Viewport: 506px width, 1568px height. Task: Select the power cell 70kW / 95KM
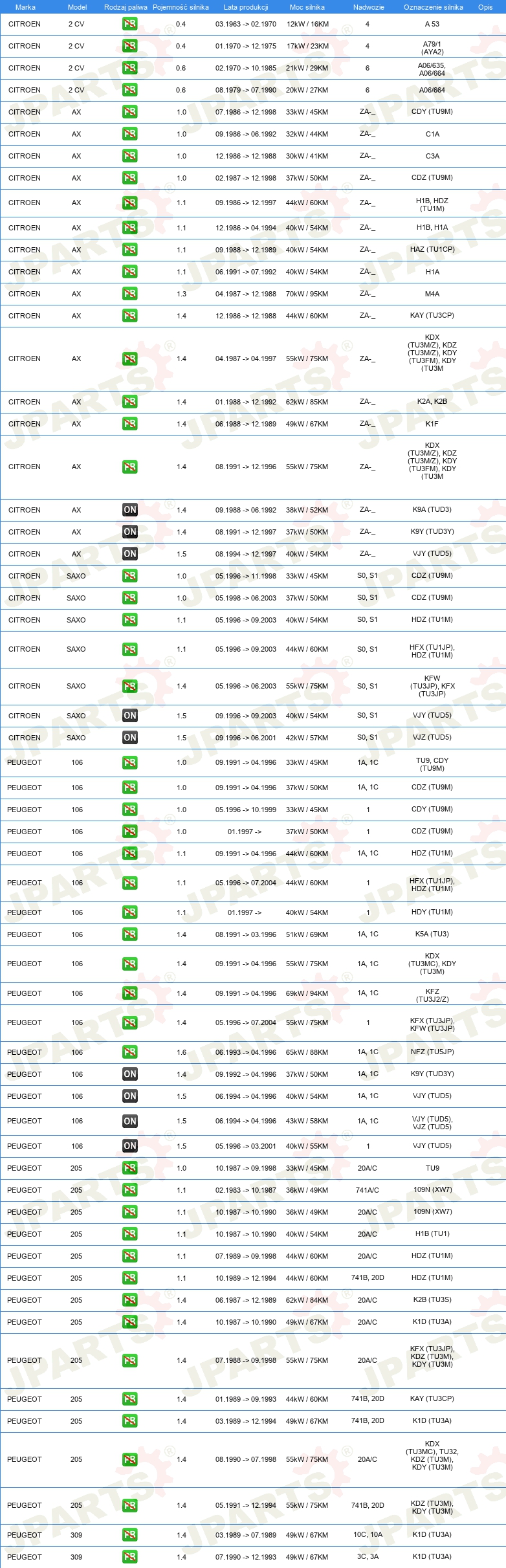[x=307, y=294]
